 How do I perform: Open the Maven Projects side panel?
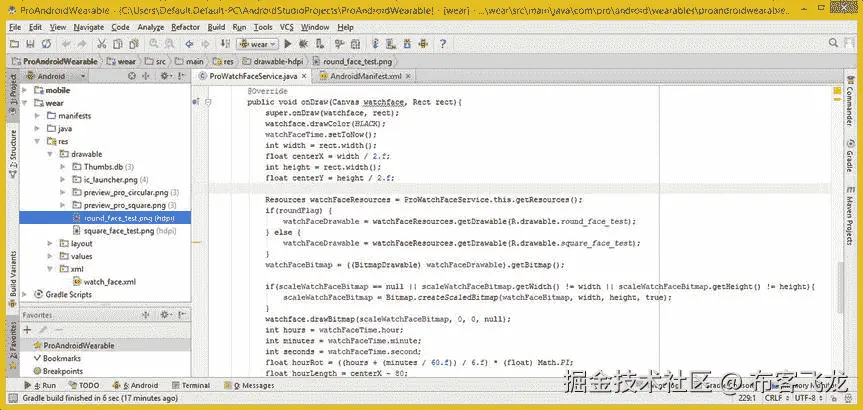point(850,215)
